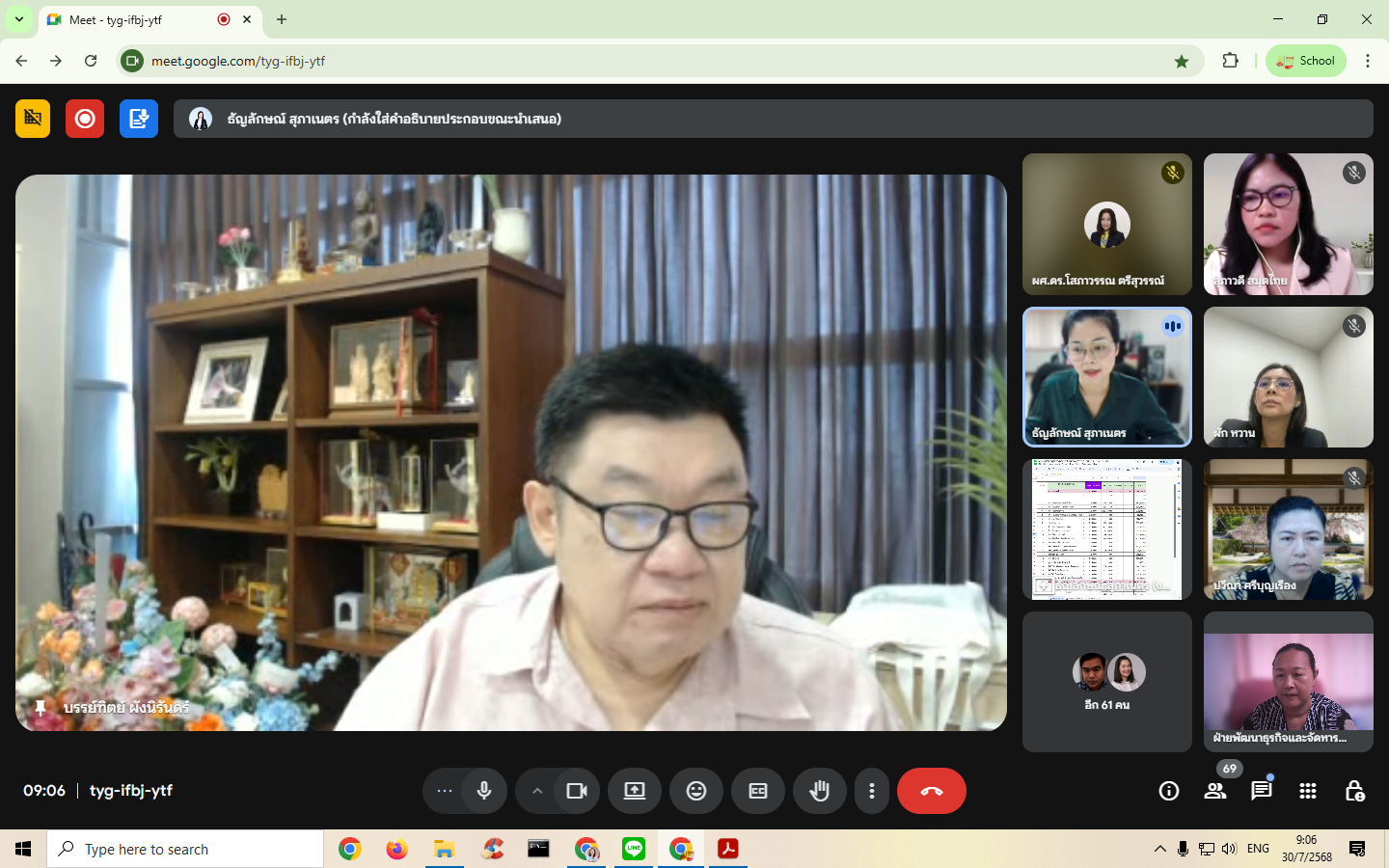
Task: Open host controls lock icon
Action: click(x=1354, y=791)
